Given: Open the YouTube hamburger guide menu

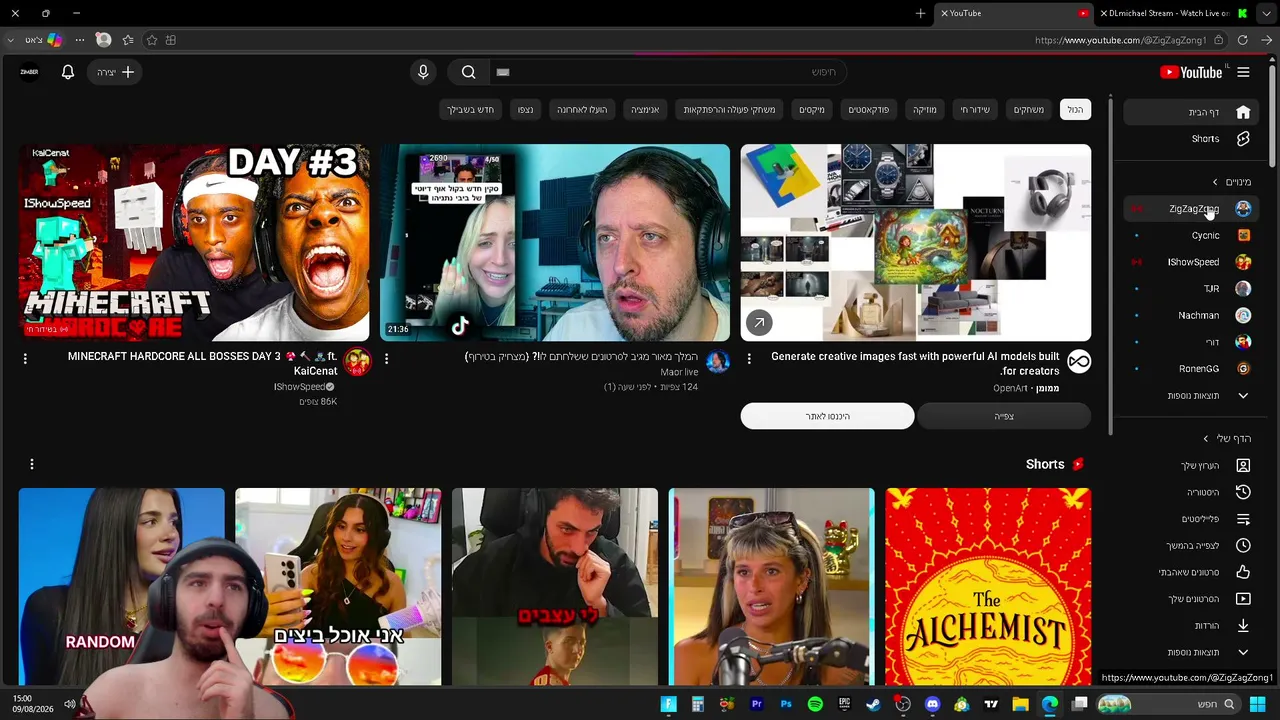Looking at the screenshot, I should (1243, 72).
